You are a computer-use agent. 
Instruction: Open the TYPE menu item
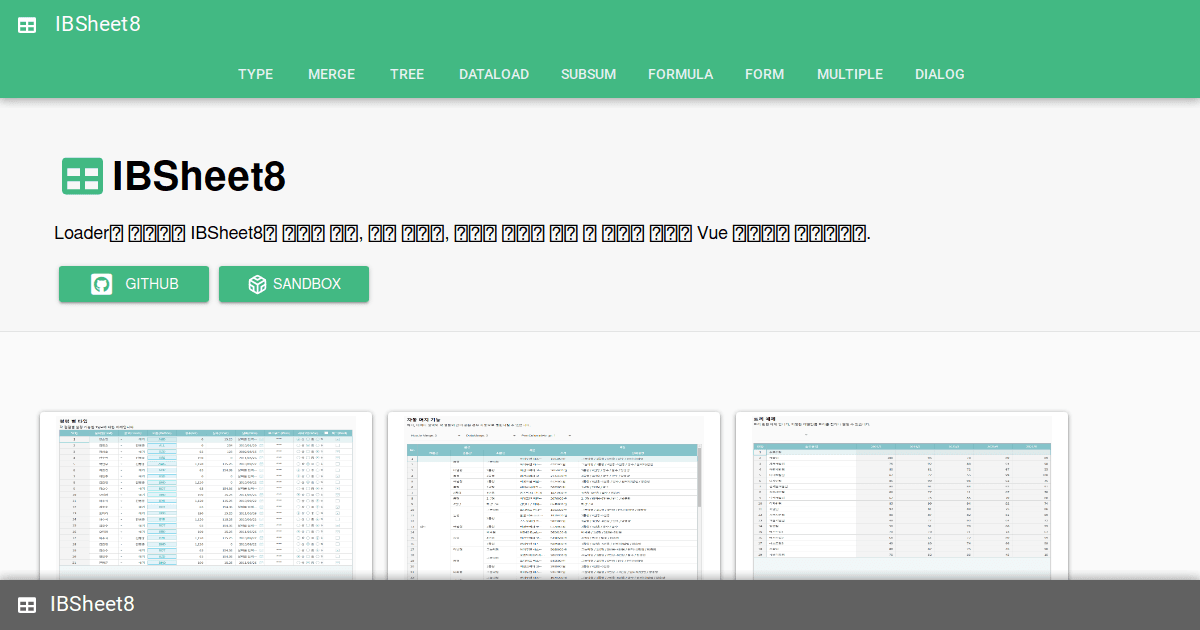255,74
